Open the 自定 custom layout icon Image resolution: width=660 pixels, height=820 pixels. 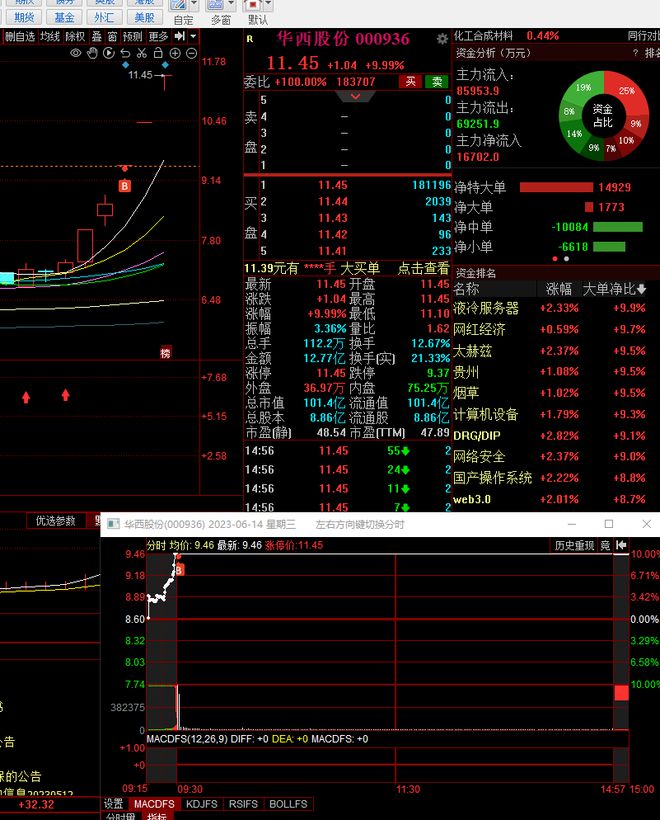178,5
